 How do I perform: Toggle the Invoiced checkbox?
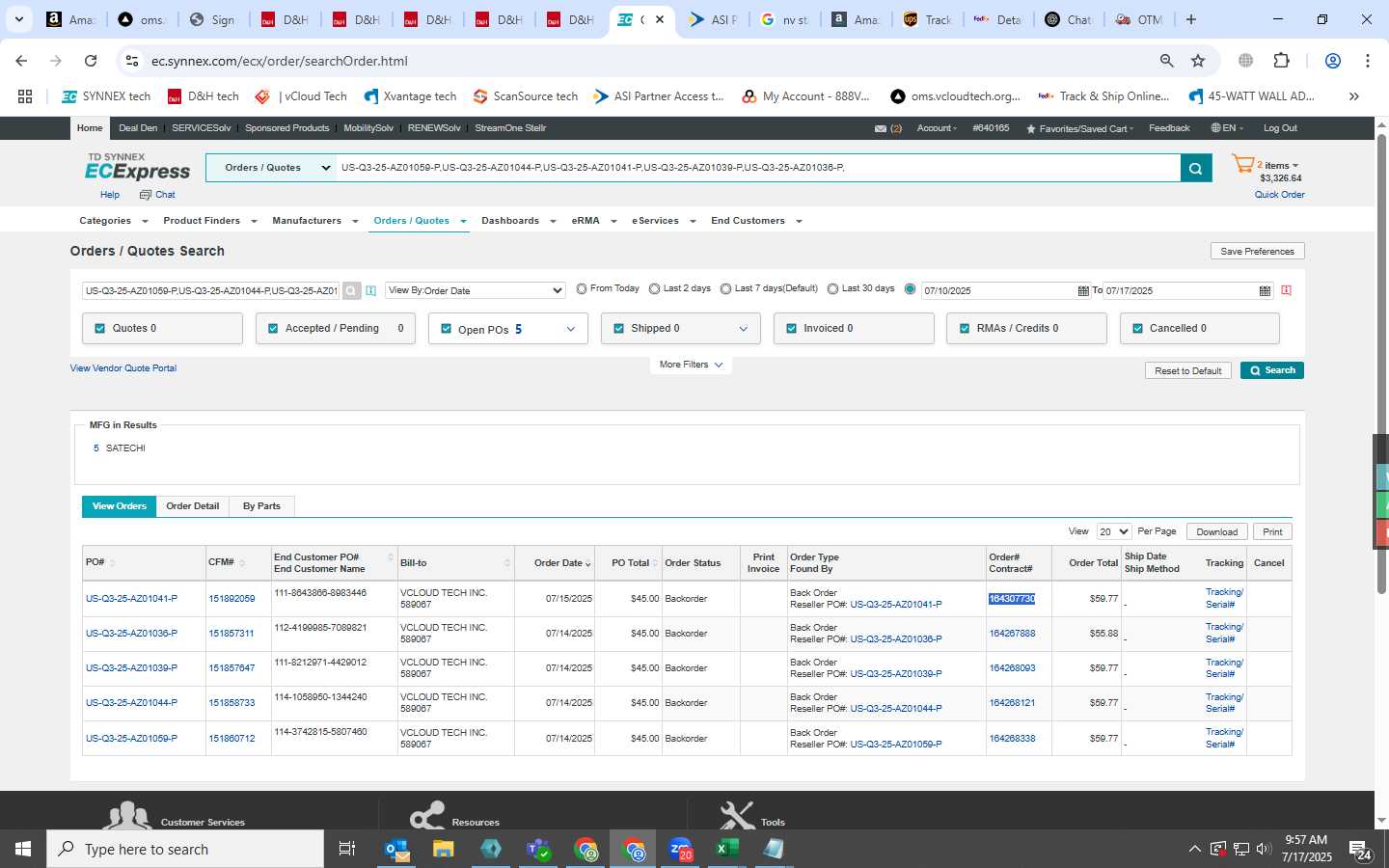(791, 329)
